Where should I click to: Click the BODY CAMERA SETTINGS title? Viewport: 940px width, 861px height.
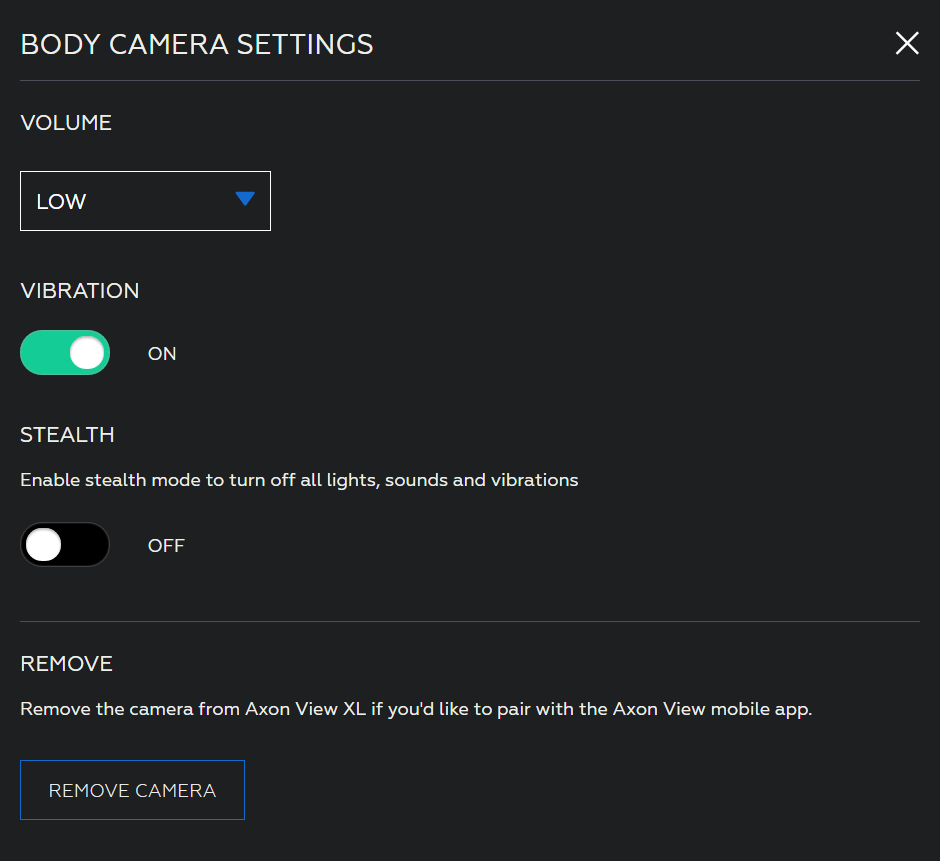click(x=196, y=44)
